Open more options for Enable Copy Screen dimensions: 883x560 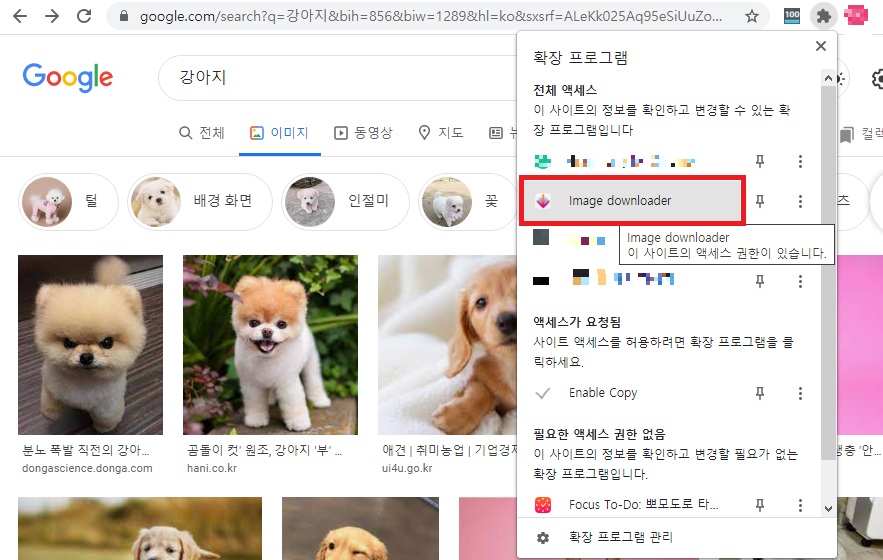point(800,393)
